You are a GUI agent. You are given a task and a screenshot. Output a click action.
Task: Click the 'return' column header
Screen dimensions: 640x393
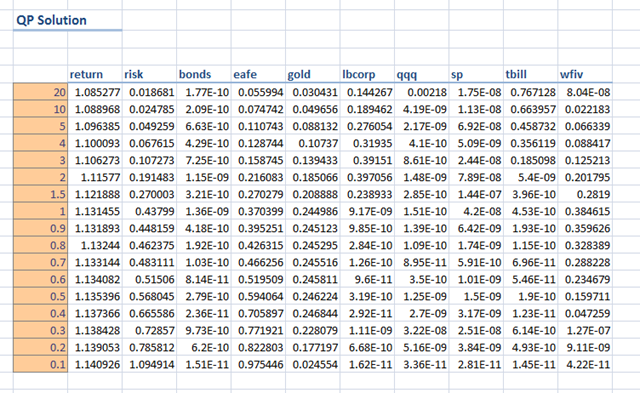[x=95, y=74]
